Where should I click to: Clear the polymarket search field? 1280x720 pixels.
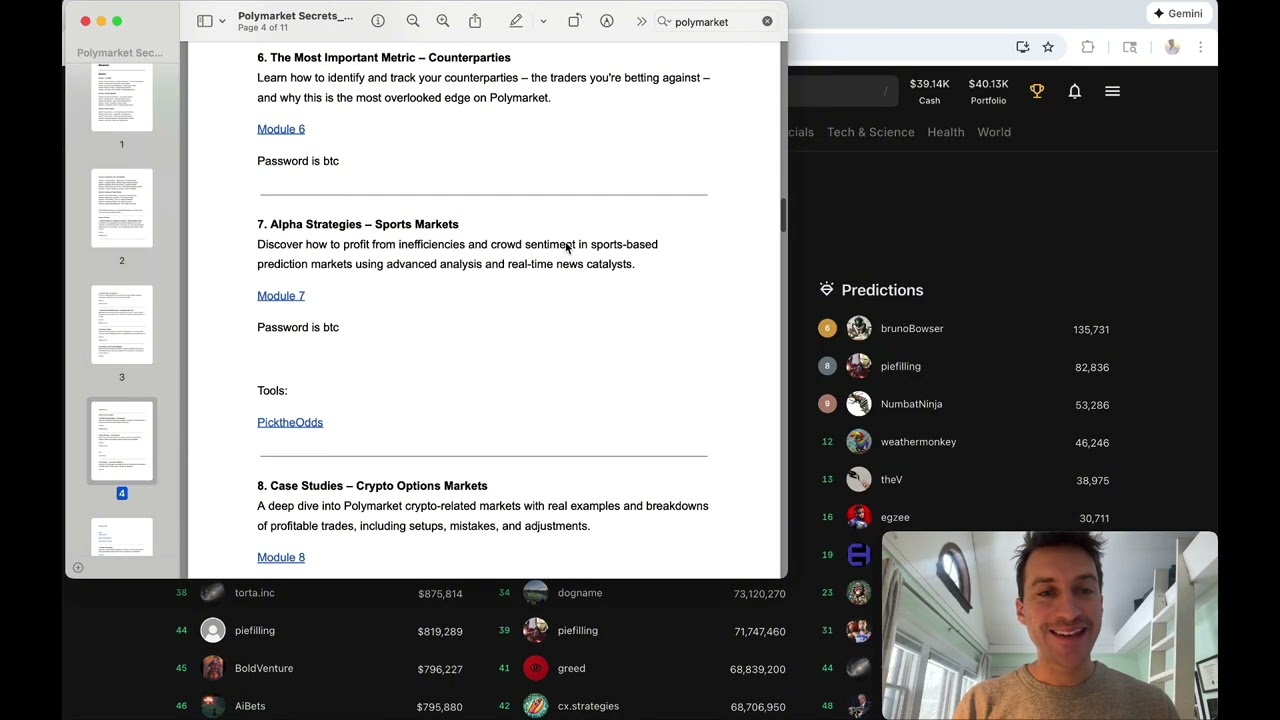[x=767, y=21]
